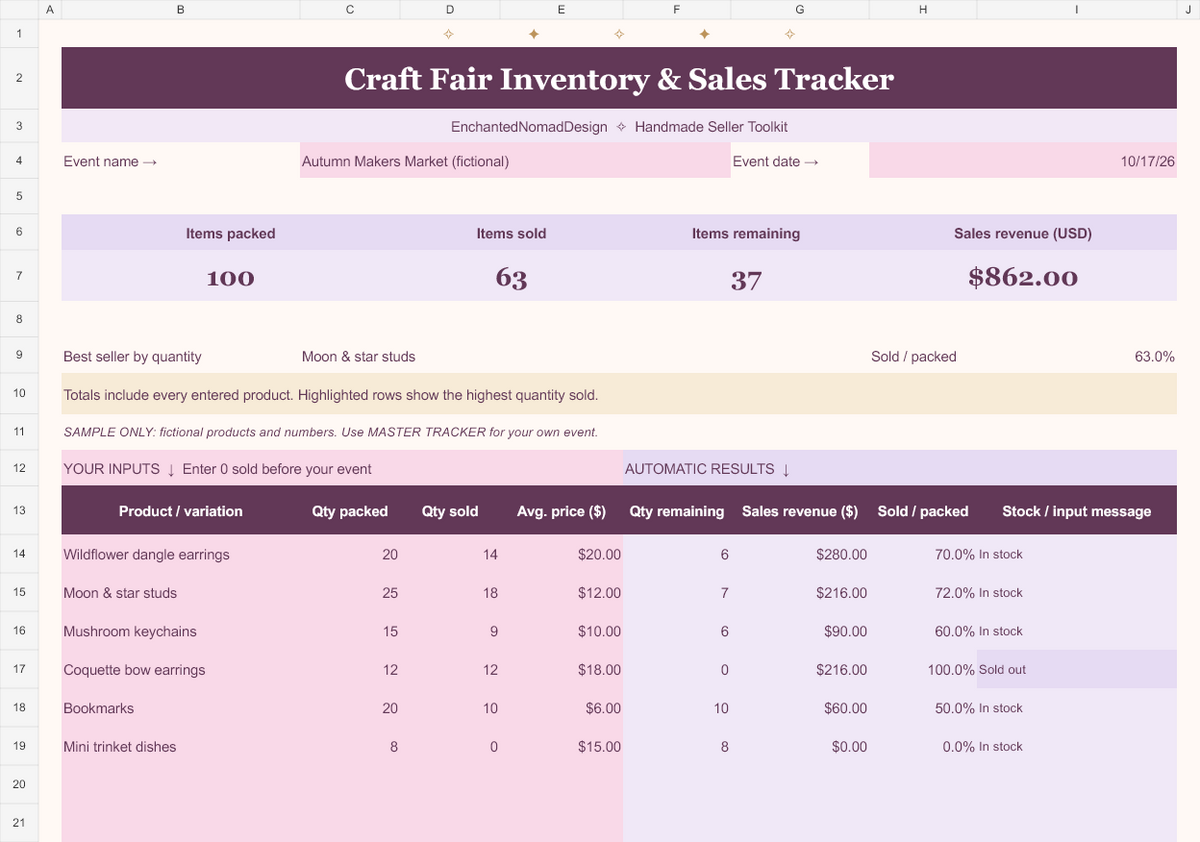The width and height of the screenshot is (1200, 842).
Task: Select row 7 header
Action: (x=19, y=276)
